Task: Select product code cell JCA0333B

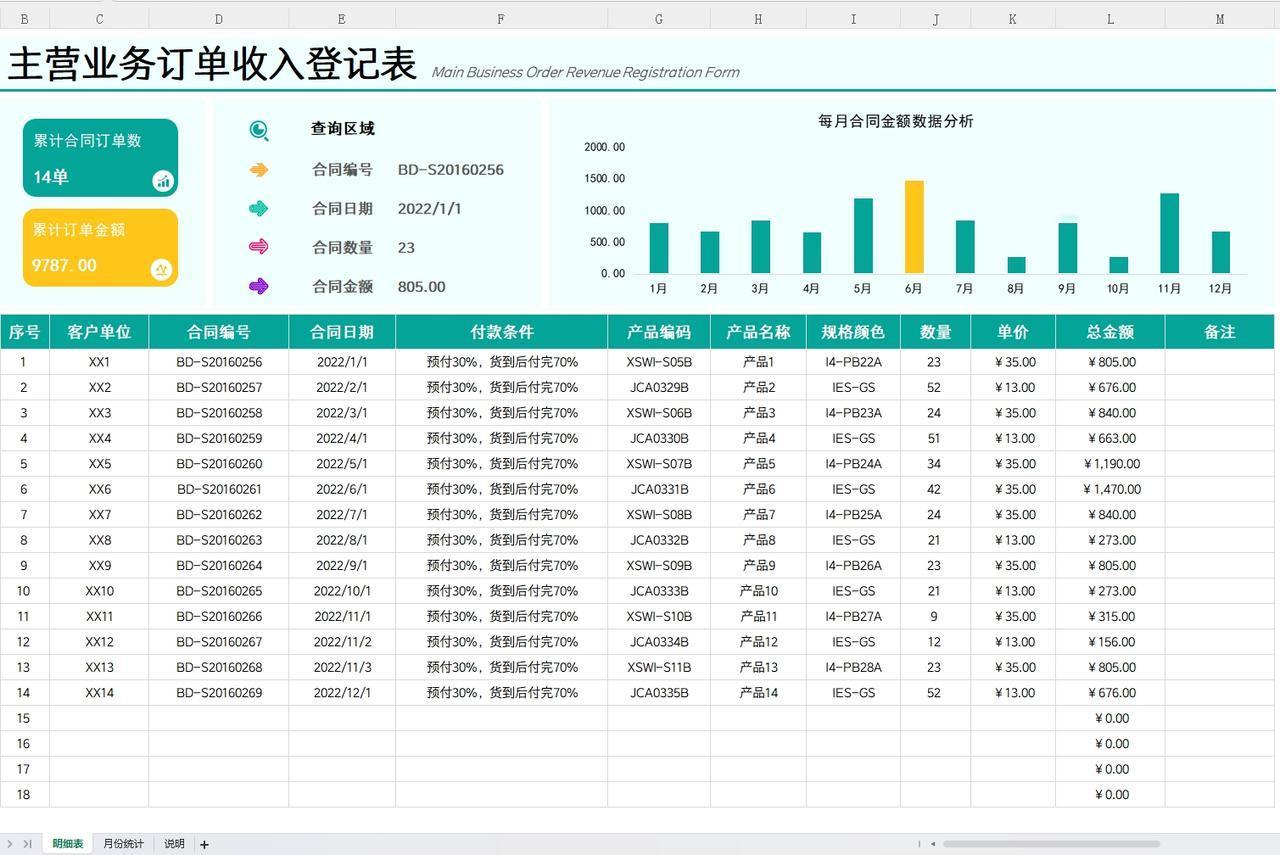Action: (x=659, y=591)
